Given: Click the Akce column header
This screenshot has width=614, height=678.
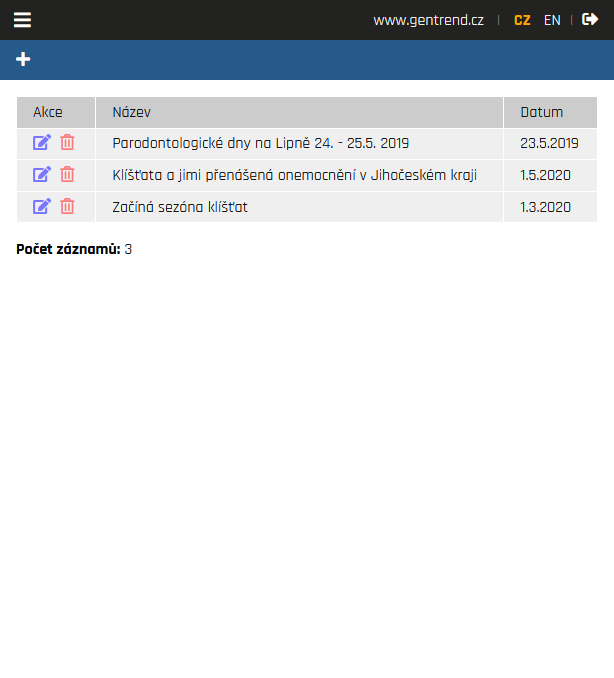Looking at the screenshot, I should tap(48, 112).
